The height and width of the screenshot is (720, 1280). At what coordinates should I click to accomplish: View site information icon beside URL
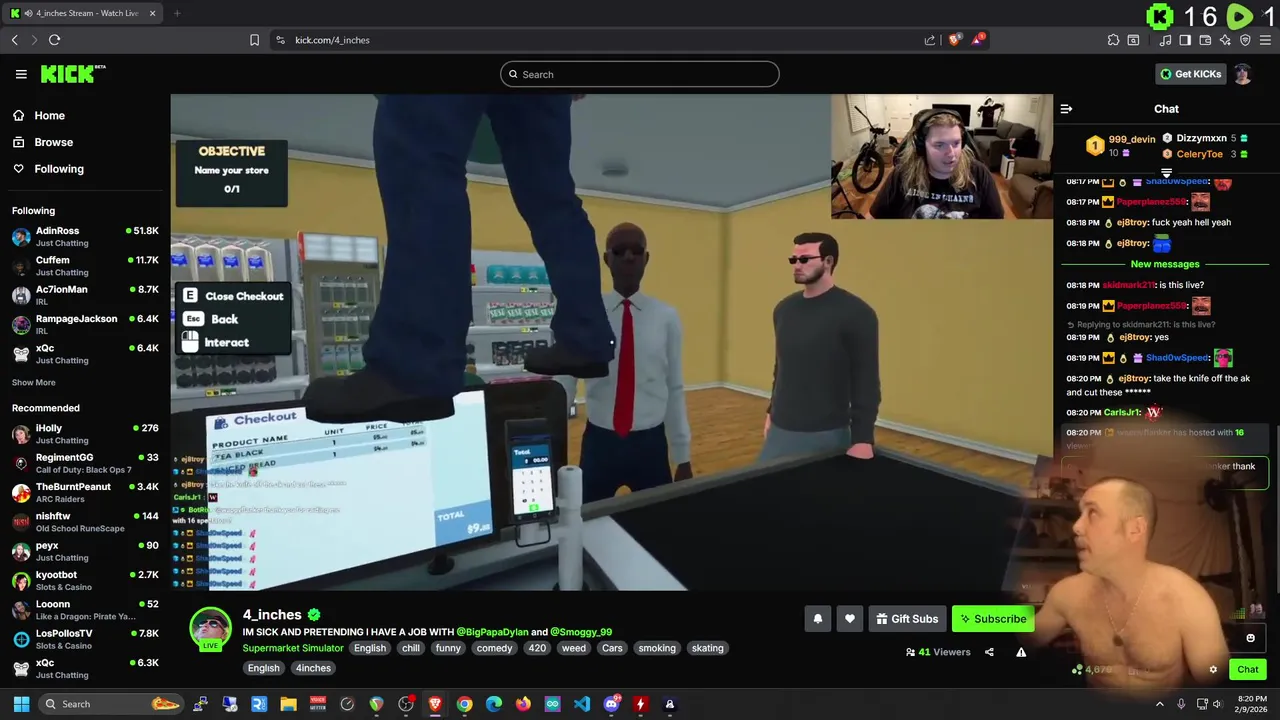coord(280,40)
